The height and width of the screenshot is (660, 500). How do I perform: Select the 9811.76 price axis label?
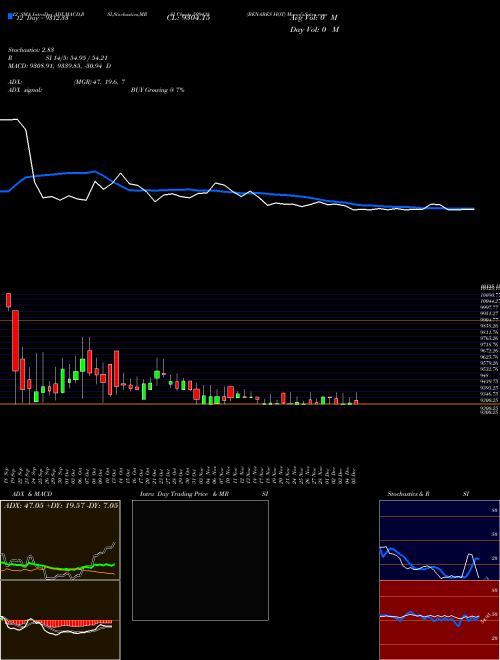(490, 332)
